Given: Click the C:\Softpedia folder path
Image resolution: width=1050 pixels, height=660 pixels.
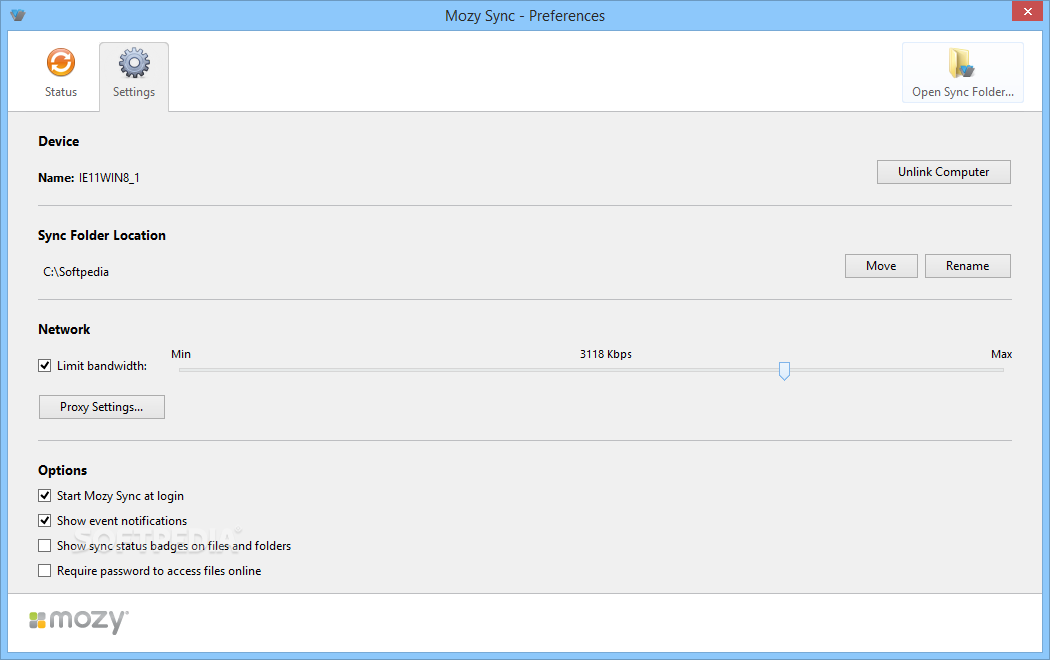Looking at the screenshot, I should click(x=76, y=272).
